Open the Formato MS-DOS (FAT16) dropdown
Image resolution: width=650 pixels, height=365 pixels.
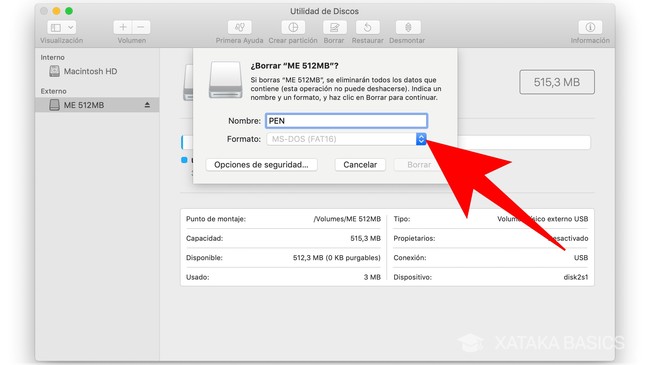coord(346,139)
